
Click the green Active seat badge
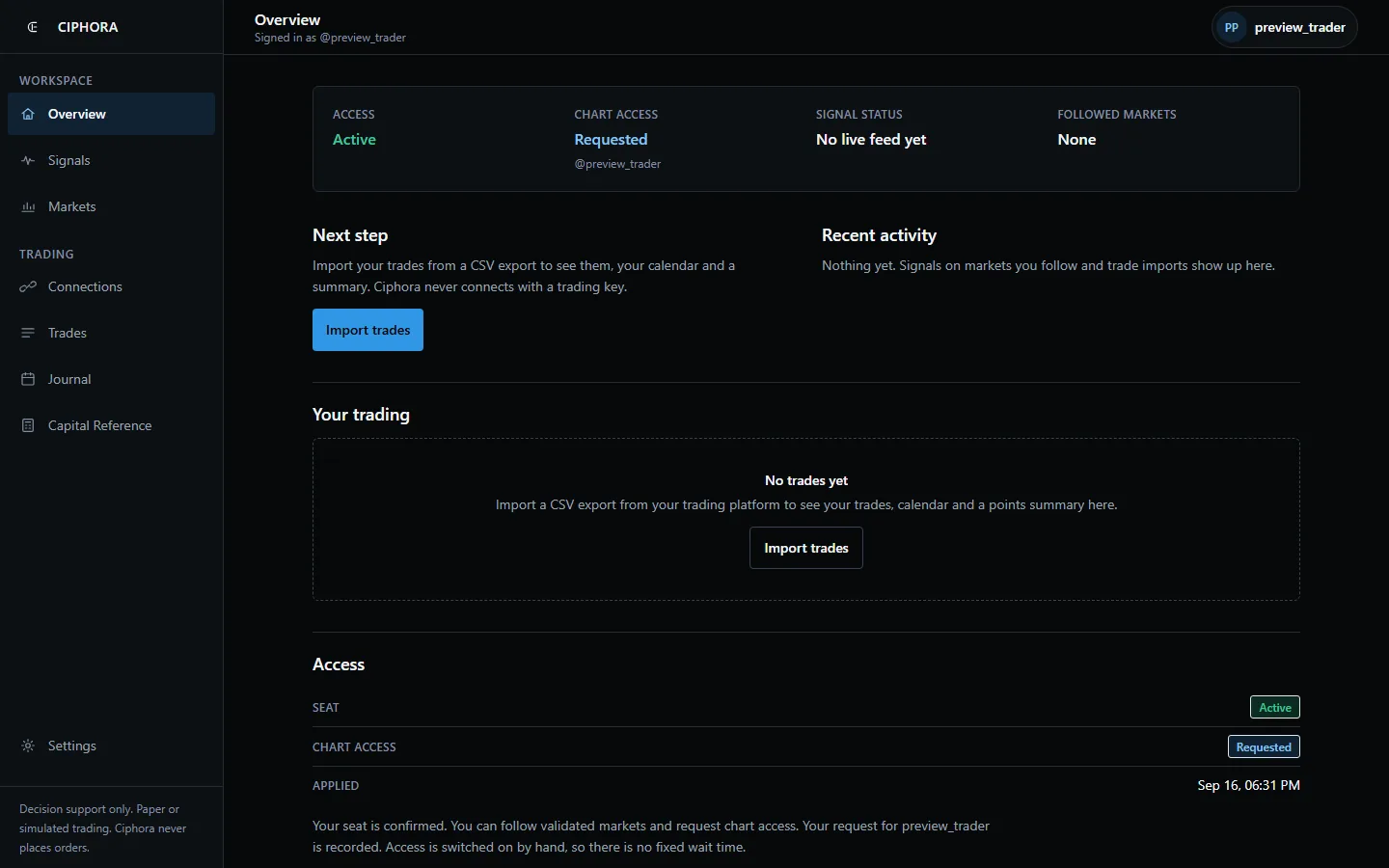1275,707
